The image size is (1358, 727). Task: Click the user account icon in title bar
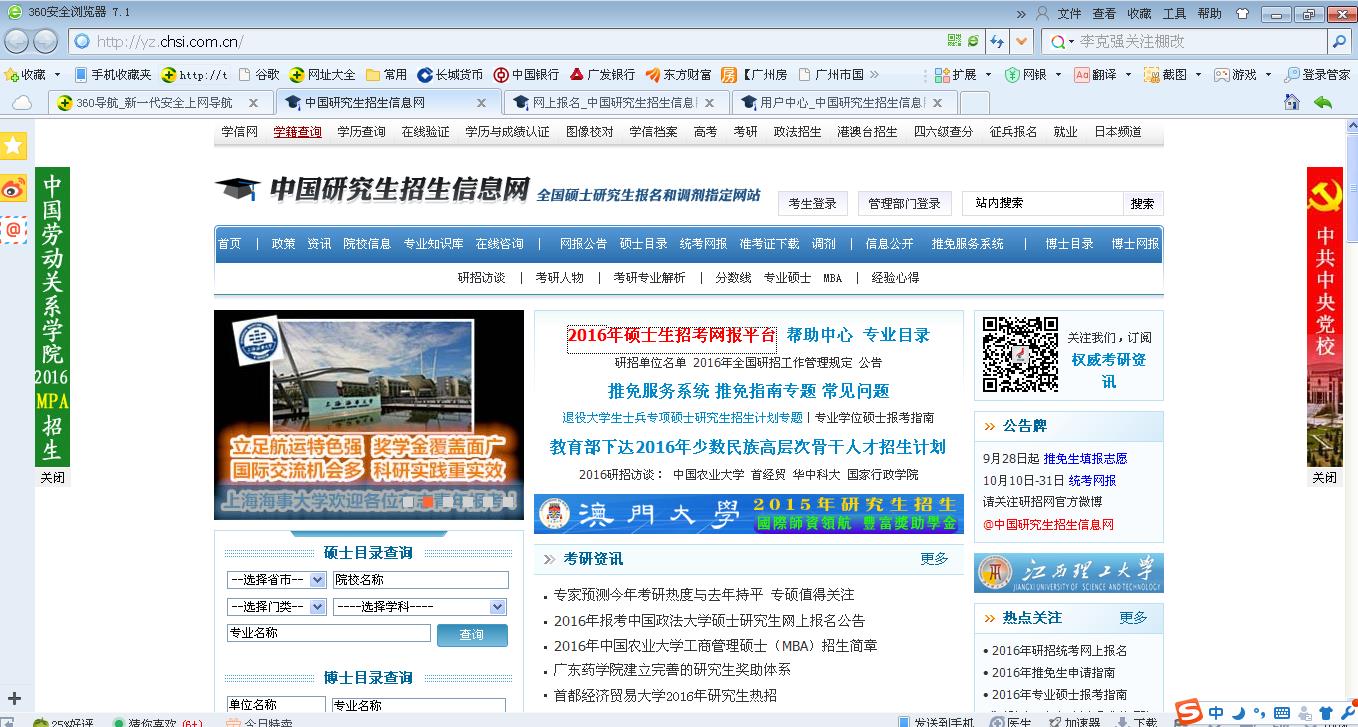[x=1042, y=14]
